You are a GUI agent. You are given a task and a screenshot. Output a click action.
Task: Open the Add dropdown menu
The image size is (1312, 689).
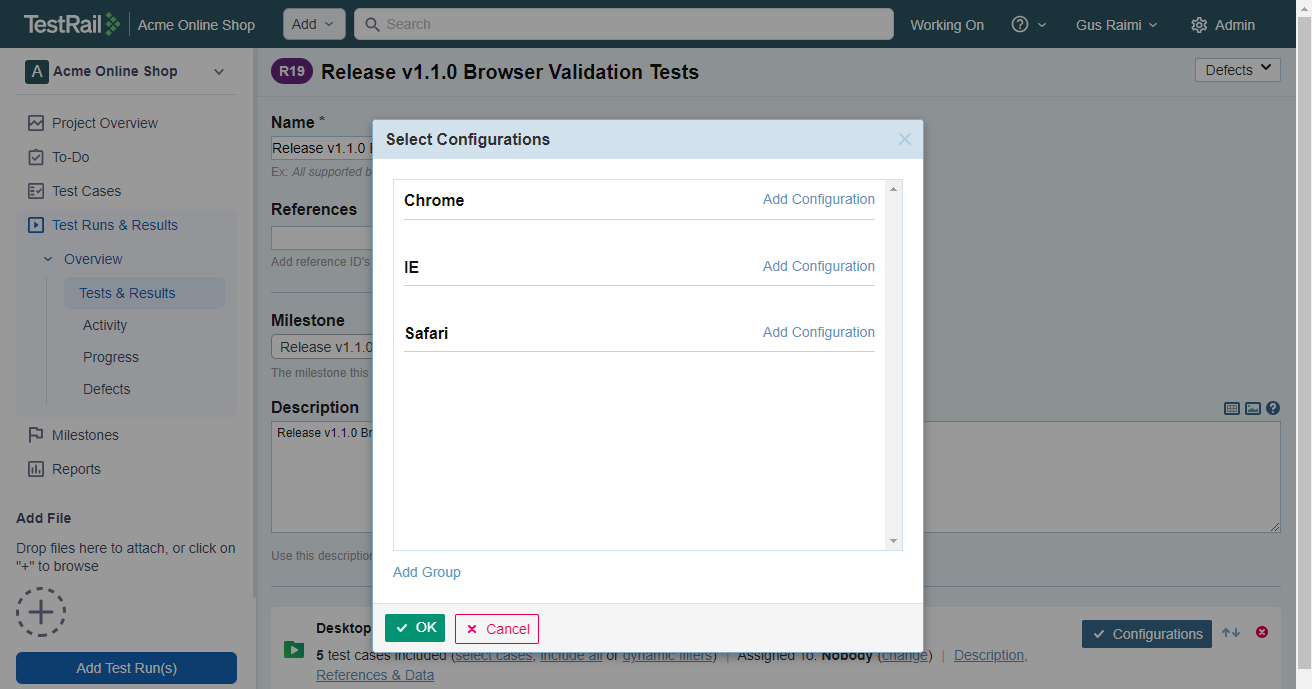click(314, 24)
